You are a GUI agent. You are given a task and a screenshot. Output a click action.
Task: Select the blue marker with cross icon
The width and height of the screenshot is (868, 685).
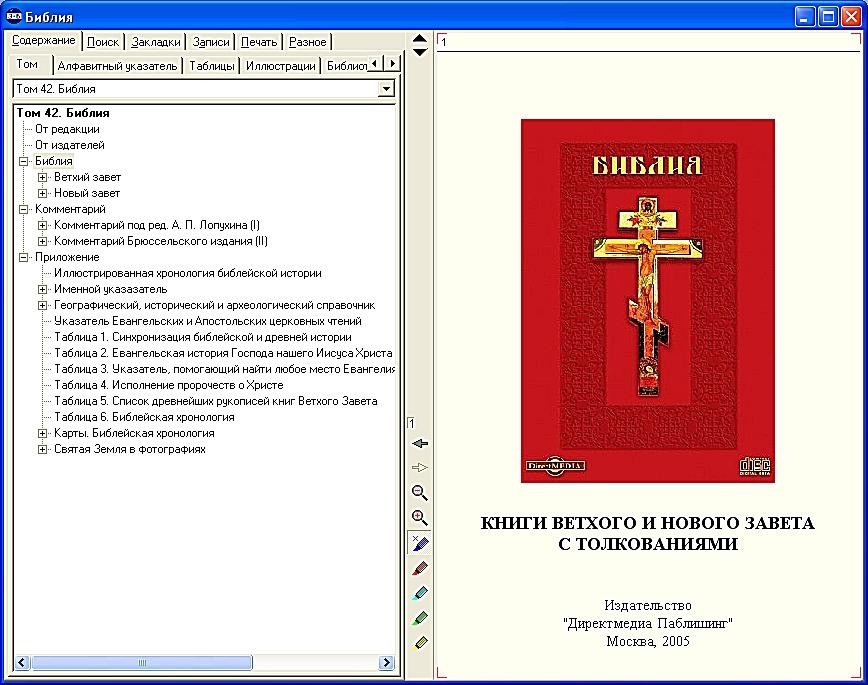coord(420,543)
